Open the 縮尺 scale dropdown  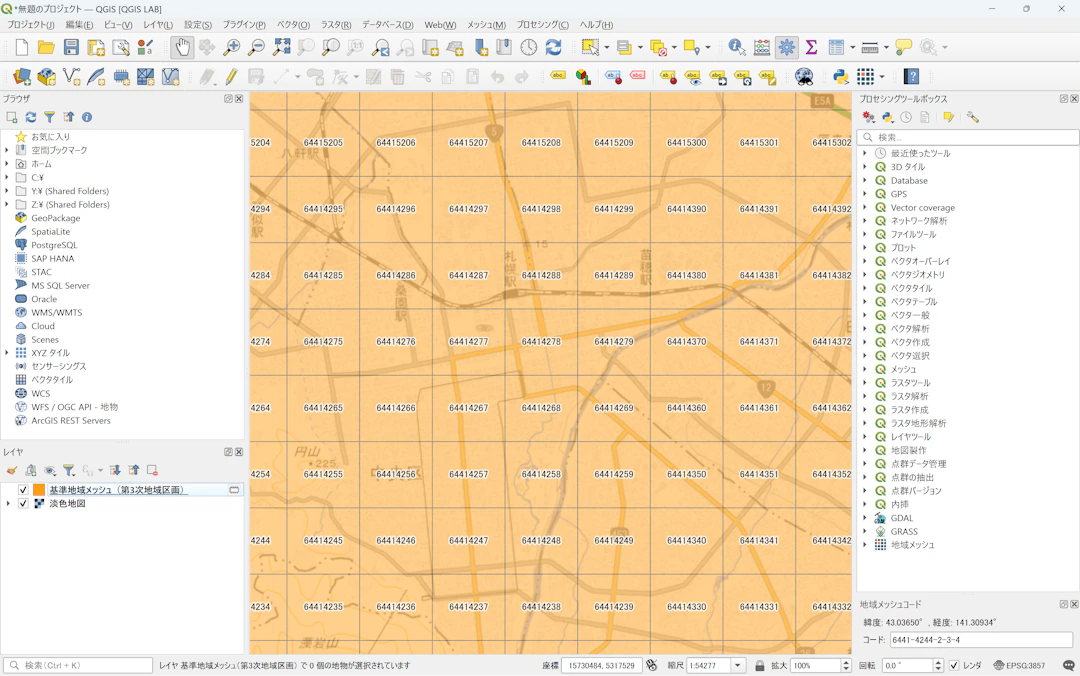(x=738, y=666)
